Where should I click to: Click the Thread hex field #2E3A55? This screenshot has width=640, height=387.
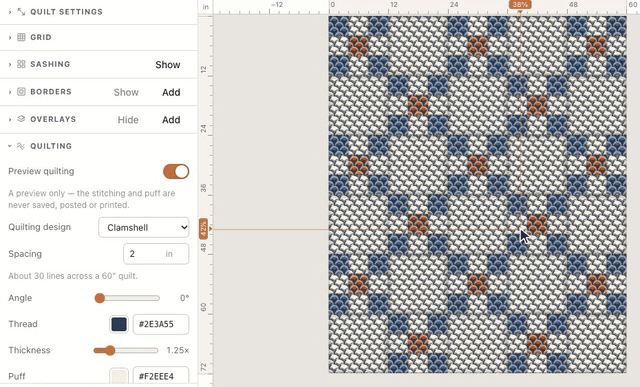click(x=161, y=325)
